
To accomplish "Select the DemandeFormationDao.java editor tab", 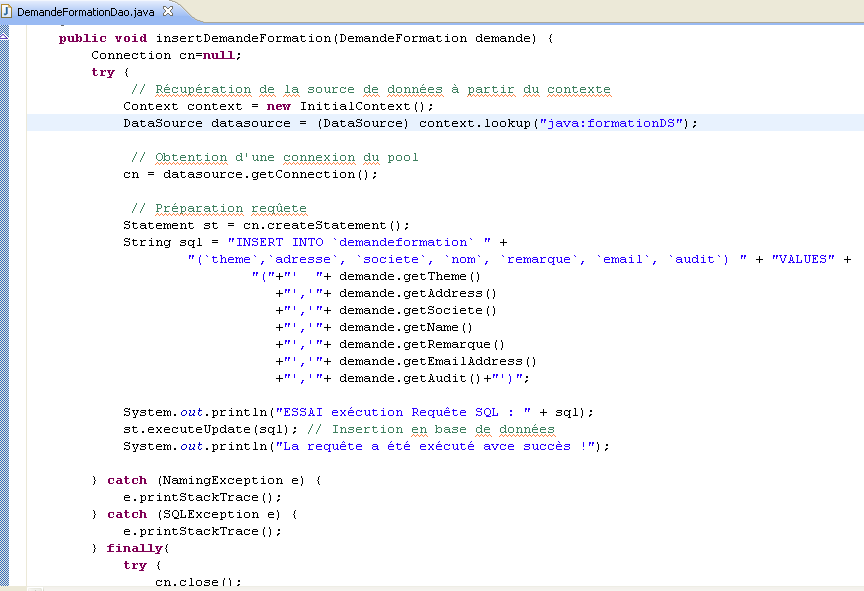I will coord(86,12).
